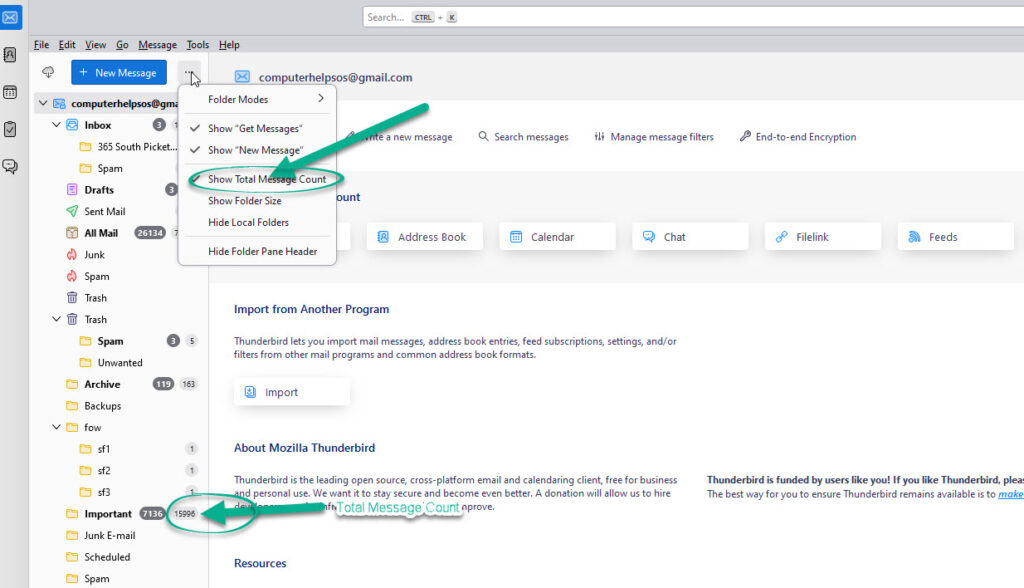Toggle Show "Get Messages" option

coord(255,129)
